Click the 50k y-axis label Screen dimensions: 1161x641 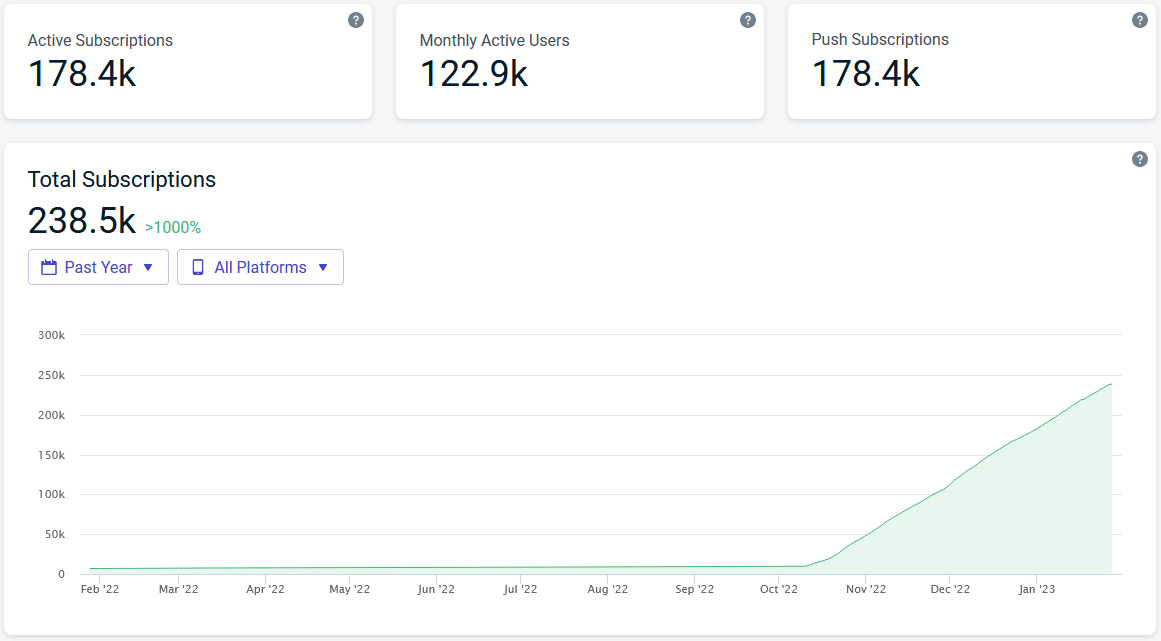pos(55,534)
